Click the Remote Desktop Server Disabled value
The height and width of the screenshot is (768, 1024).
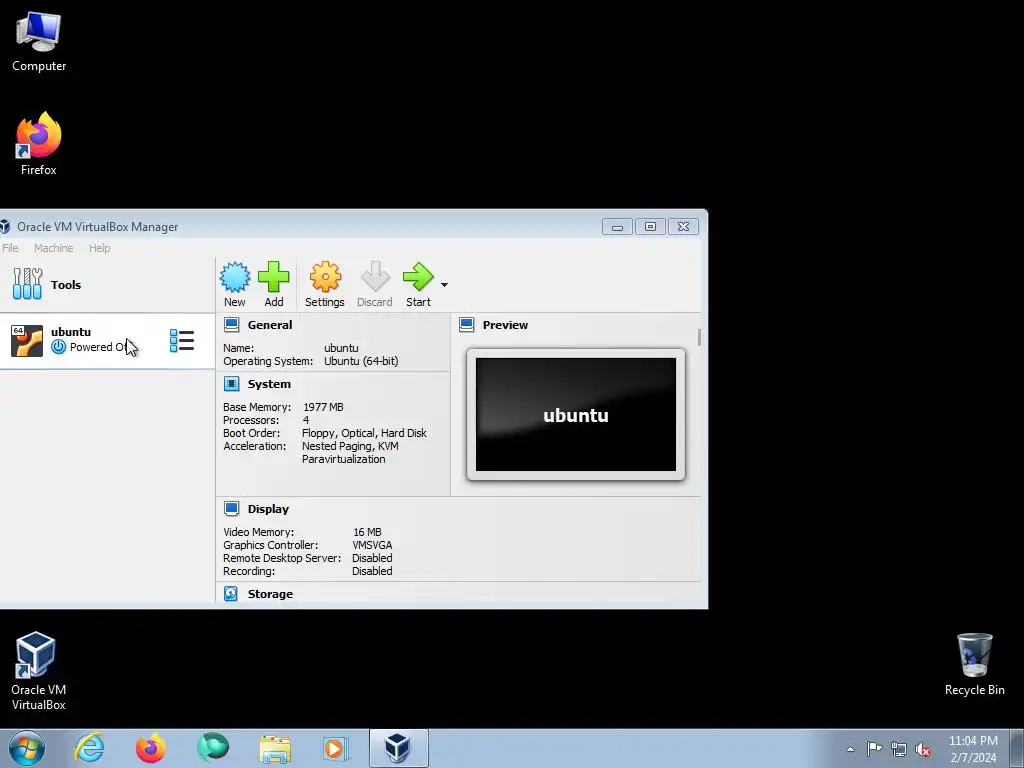pyautogui.click(x=372, y=558)
